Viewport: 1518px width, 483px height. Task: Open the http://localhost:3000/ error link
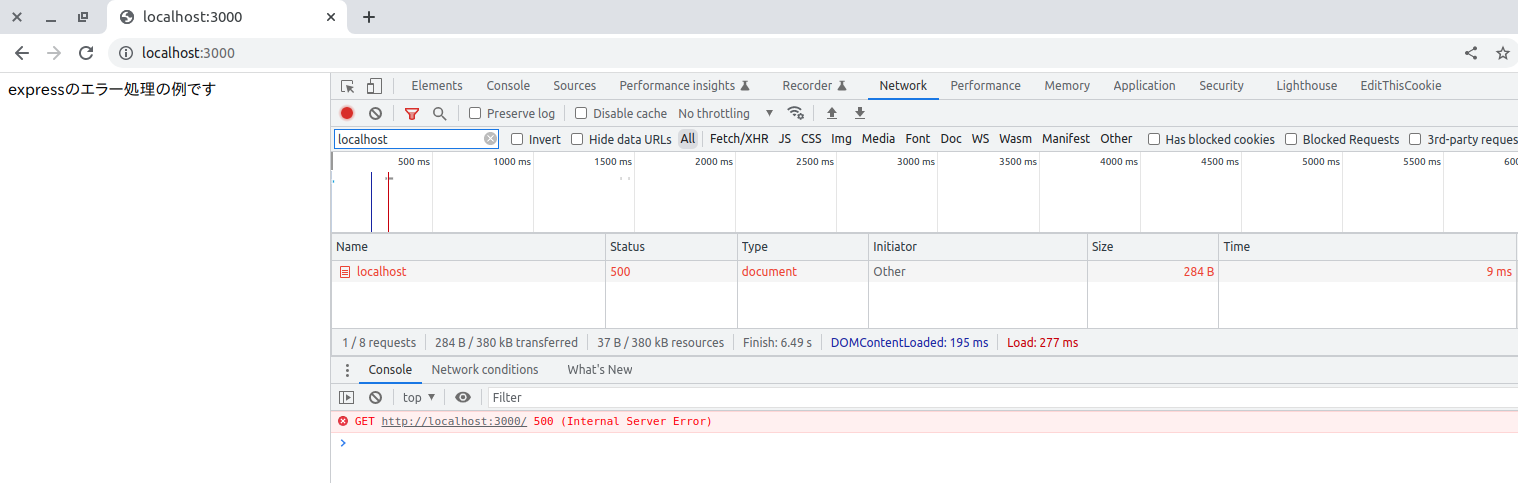pyautogui.click(x=454, y=422)
